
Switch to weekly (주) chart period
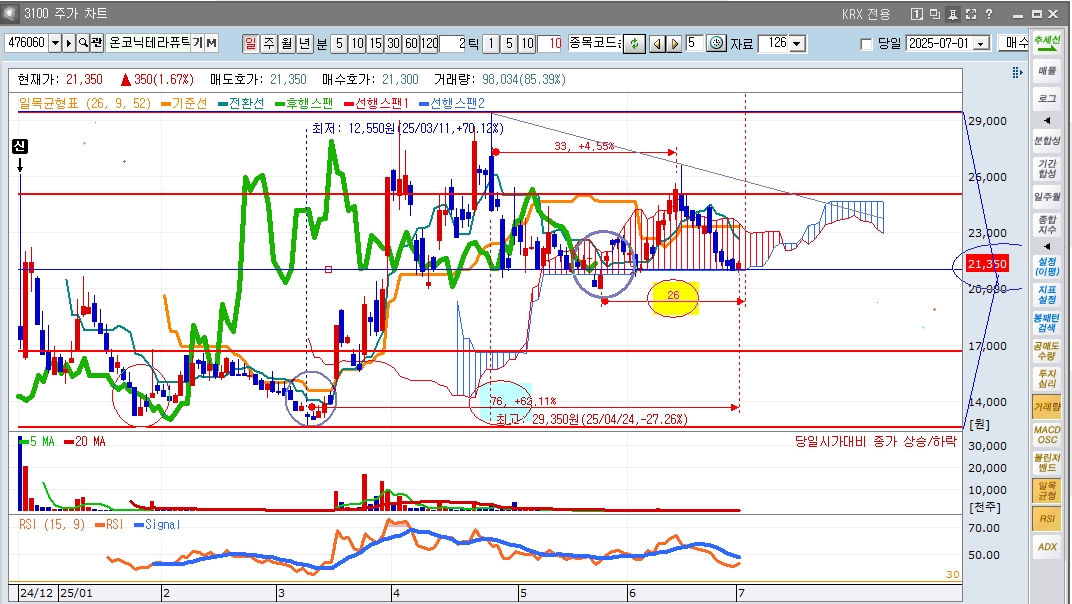coord(268,44)
